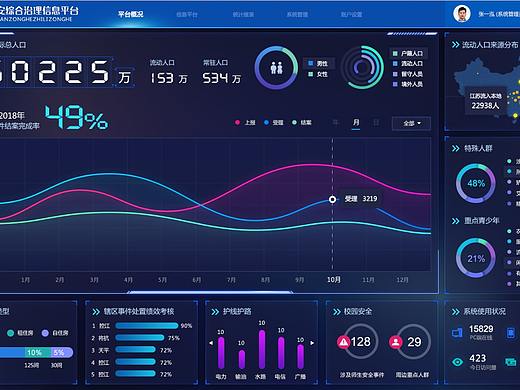The image size is (520, 390).
Task: Click double-chevron icon beside 特殊人群
Action: [455, 148]
